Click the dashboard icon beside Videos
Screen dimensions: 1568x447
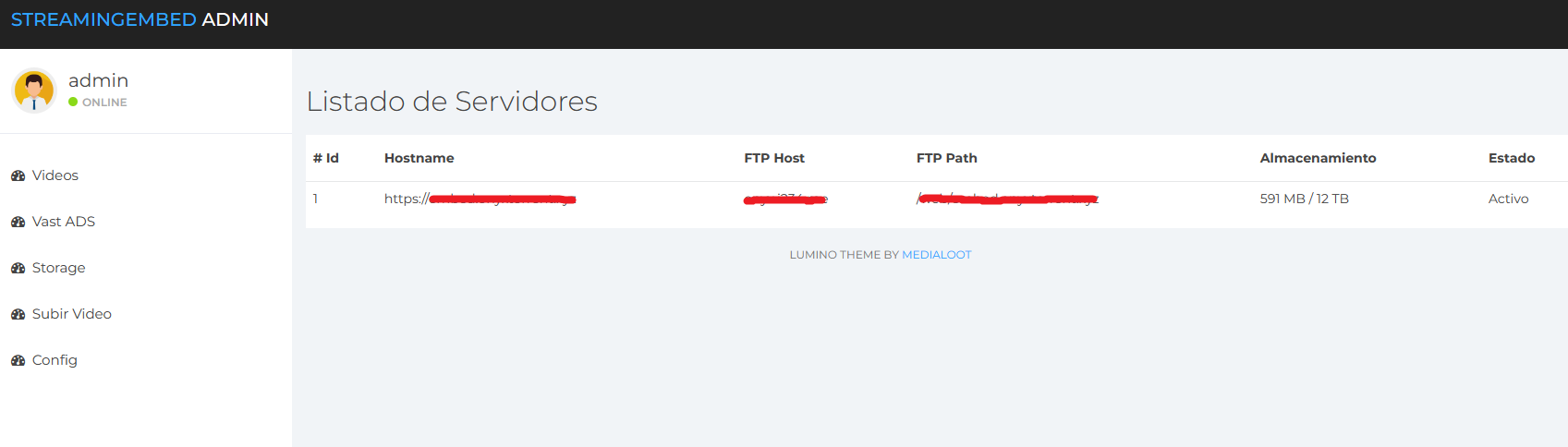coord(18,175)
